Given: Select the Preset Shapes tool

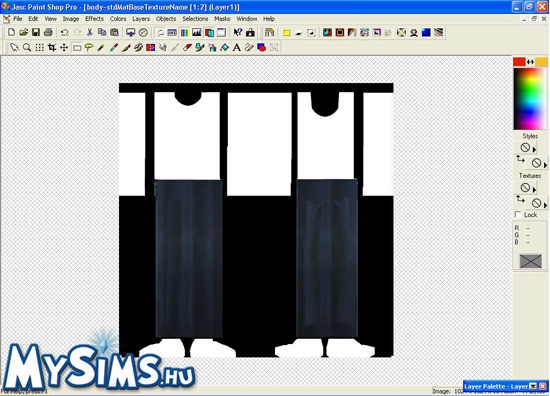Looking at the screenshot, I should pos(262,47).
